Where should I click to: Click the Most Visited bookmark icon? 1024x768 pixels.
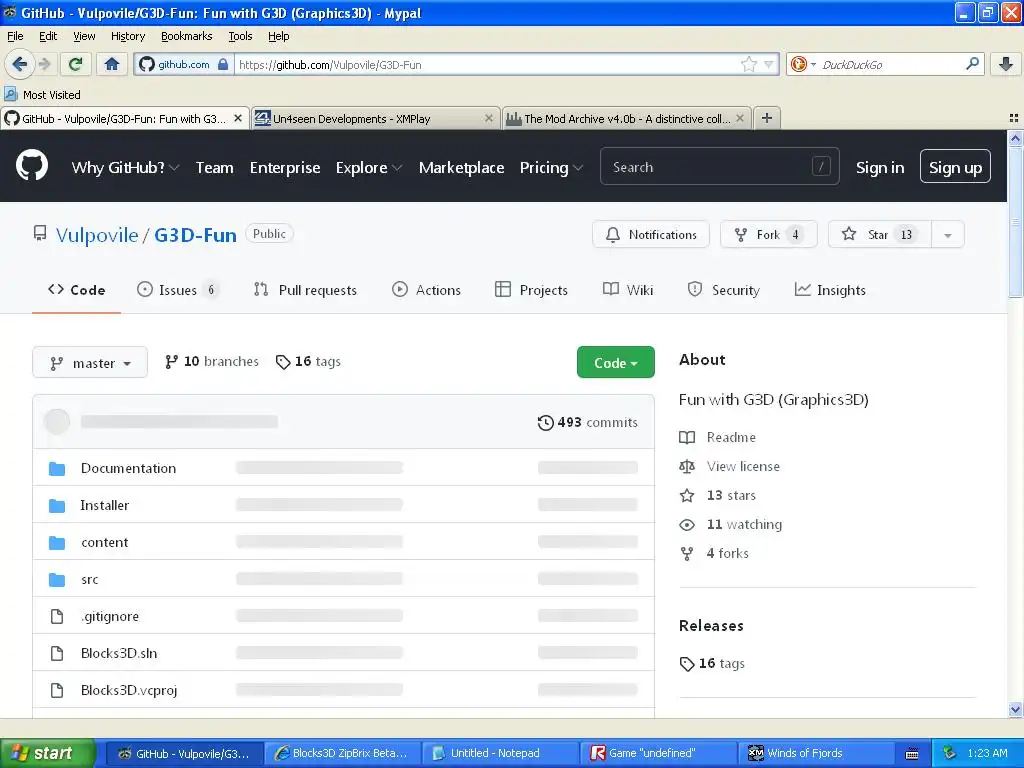10,94
